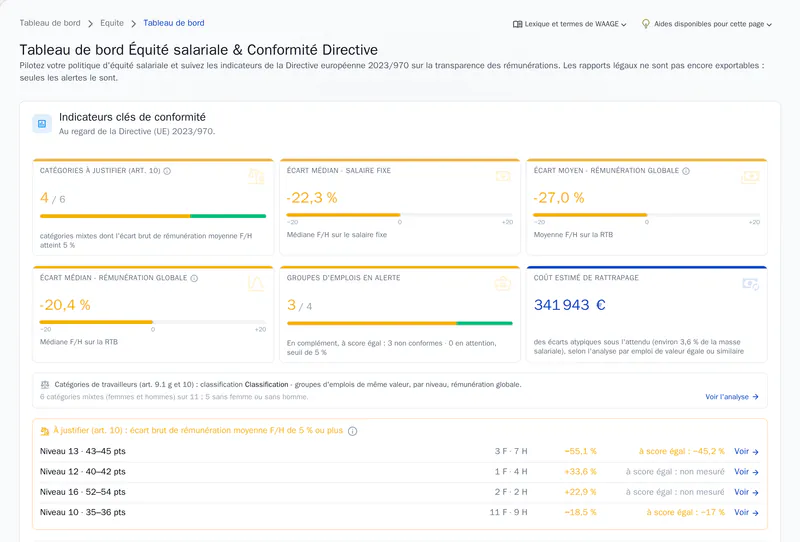Click the money icon in Écart médian salaire fixe card

pos(503,176)
